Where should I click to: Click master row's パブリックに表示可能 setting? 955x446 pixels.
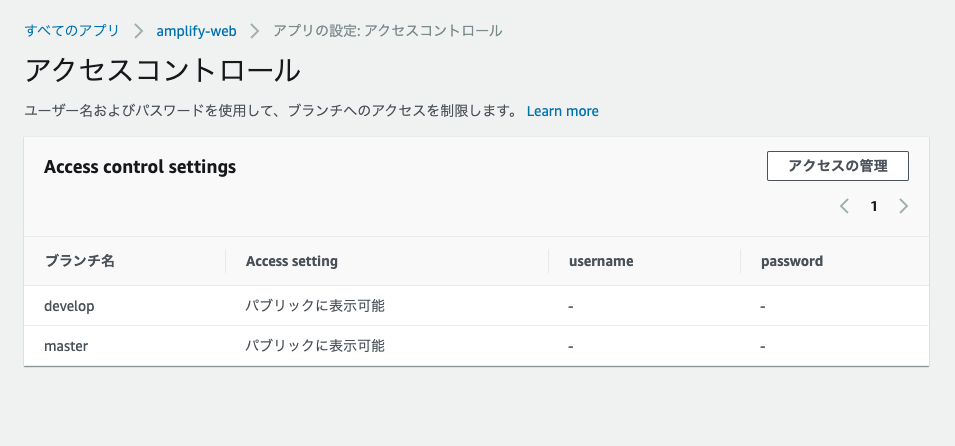[x=315, y=346]
